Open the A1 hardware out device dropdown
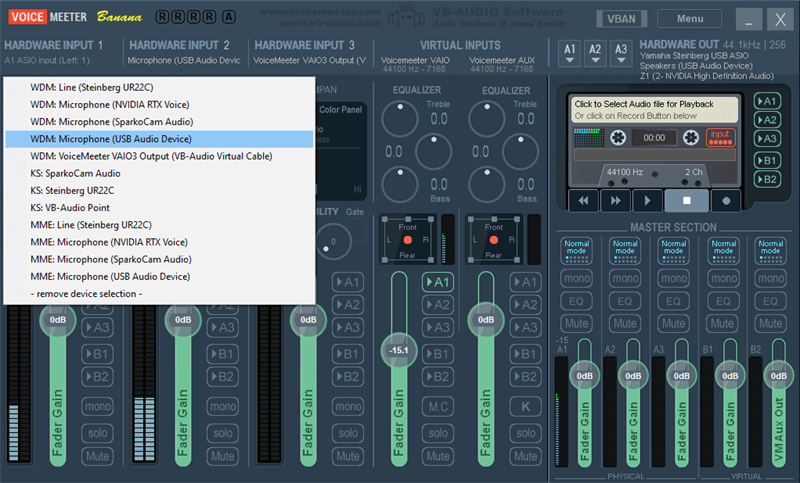Viewport: 800px width, 483px height. [570, 53]
